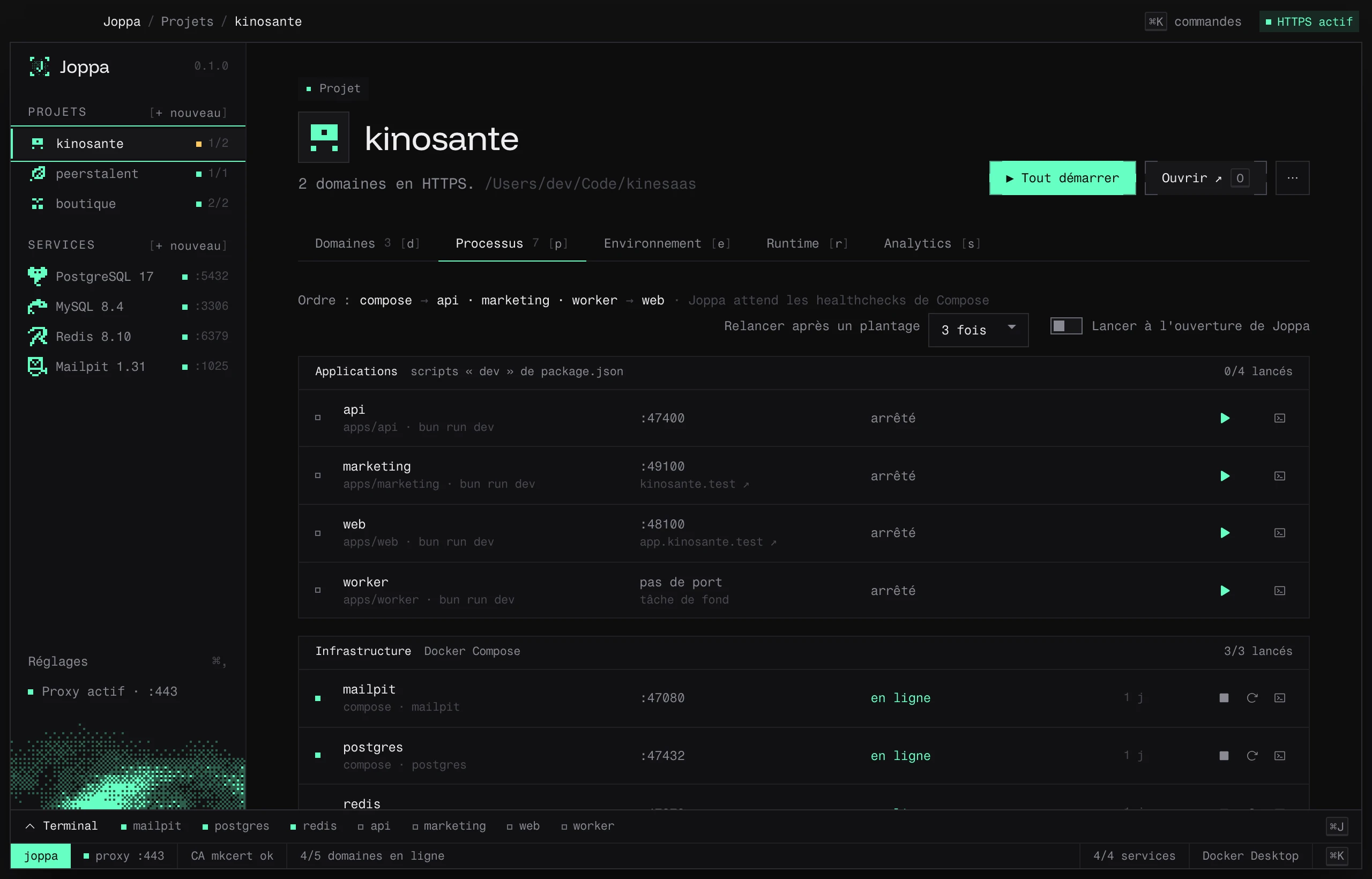This screenshot has height=879, width=1372.
Task: Select the peerstalent project row
Action: point(128,174)
